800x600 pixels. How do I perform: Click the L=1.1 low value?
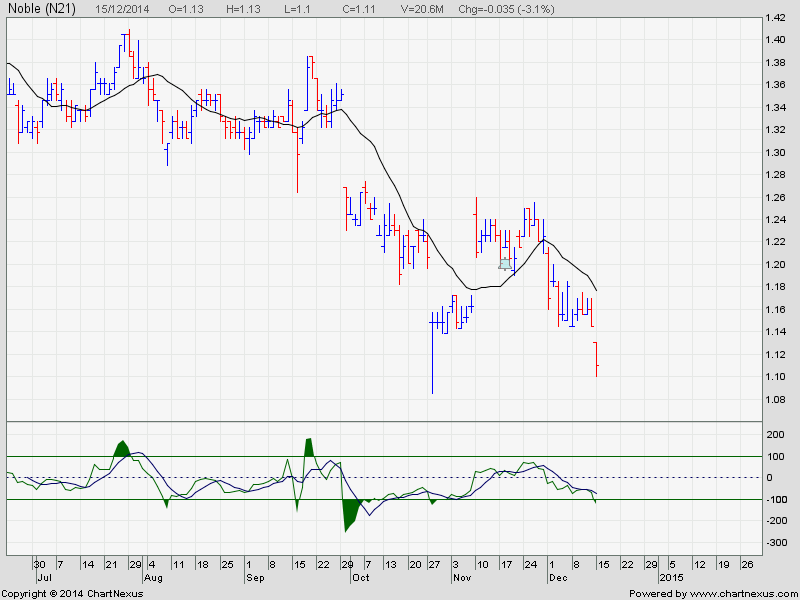click(295, 9)
